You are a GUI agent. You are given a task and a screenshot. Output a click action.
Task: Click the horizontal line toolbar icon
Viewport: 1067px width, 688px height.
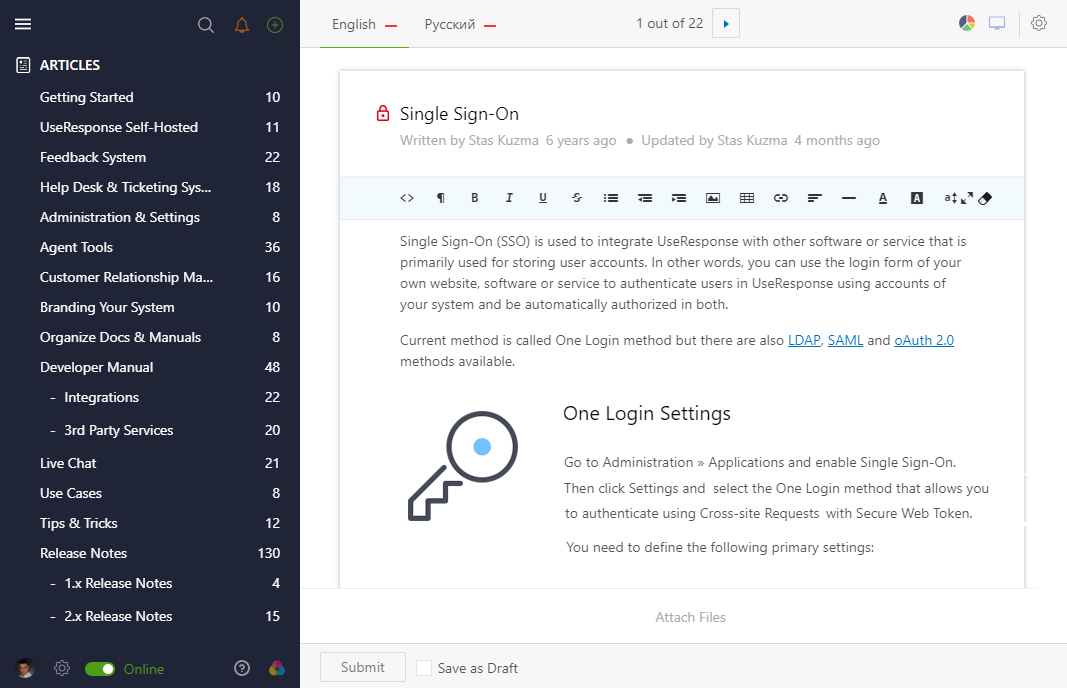pyautogui.click(x=849, y=198)
